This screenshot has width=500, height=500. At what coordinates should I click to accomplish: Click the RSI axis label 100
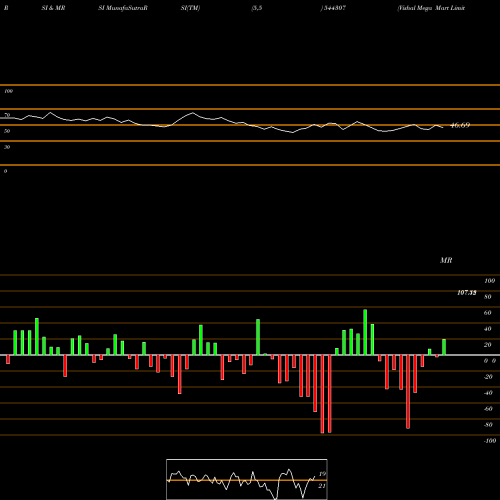coord(8,91)
